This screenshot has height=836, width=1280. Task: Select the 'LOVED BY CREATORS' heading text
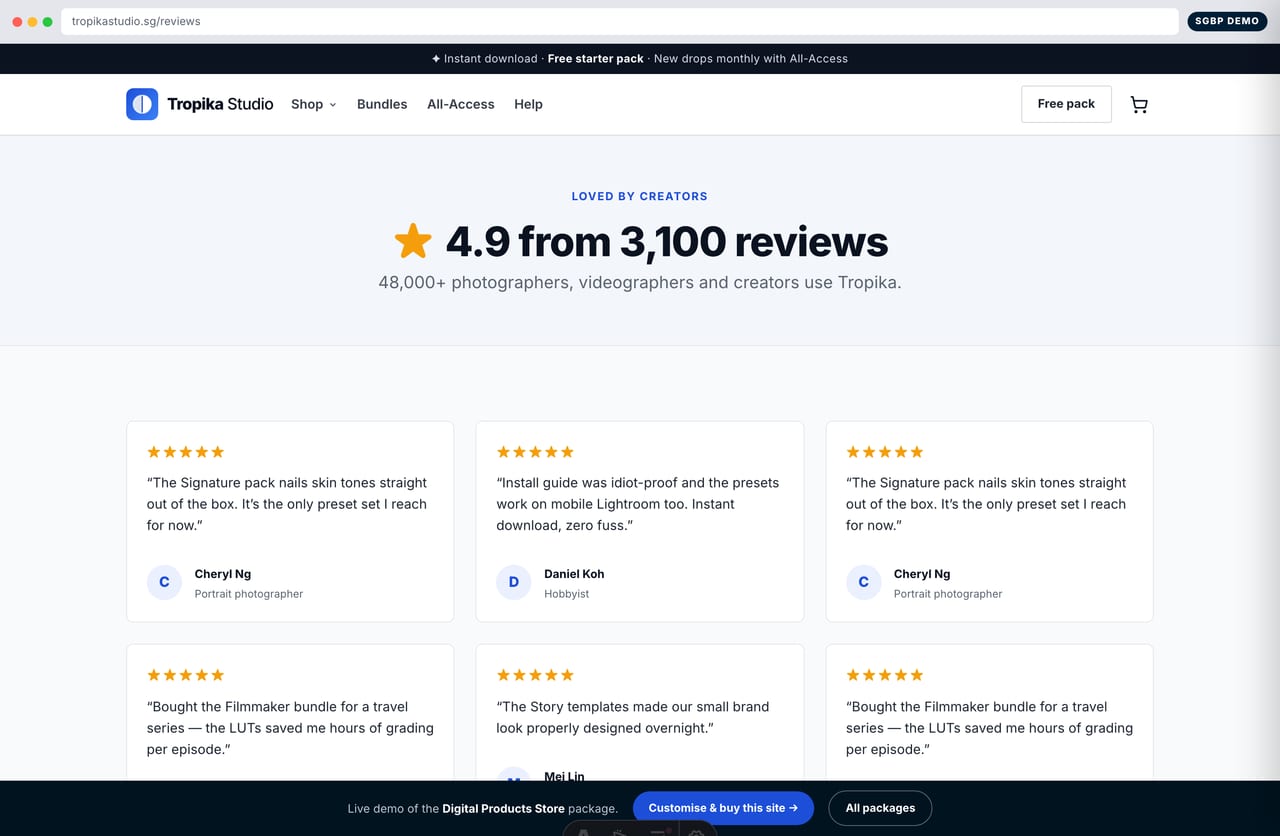(x=640, y=196)
